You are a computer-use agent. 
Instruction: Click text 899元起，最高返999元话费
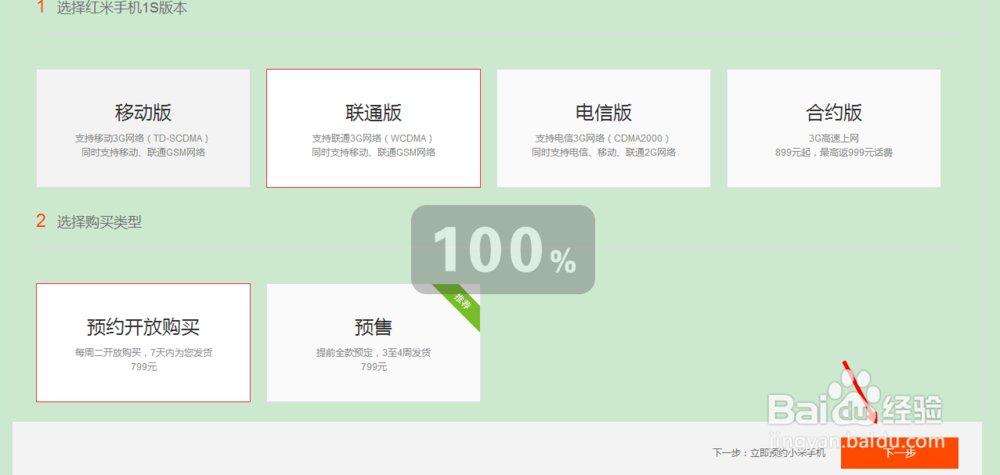834,152
